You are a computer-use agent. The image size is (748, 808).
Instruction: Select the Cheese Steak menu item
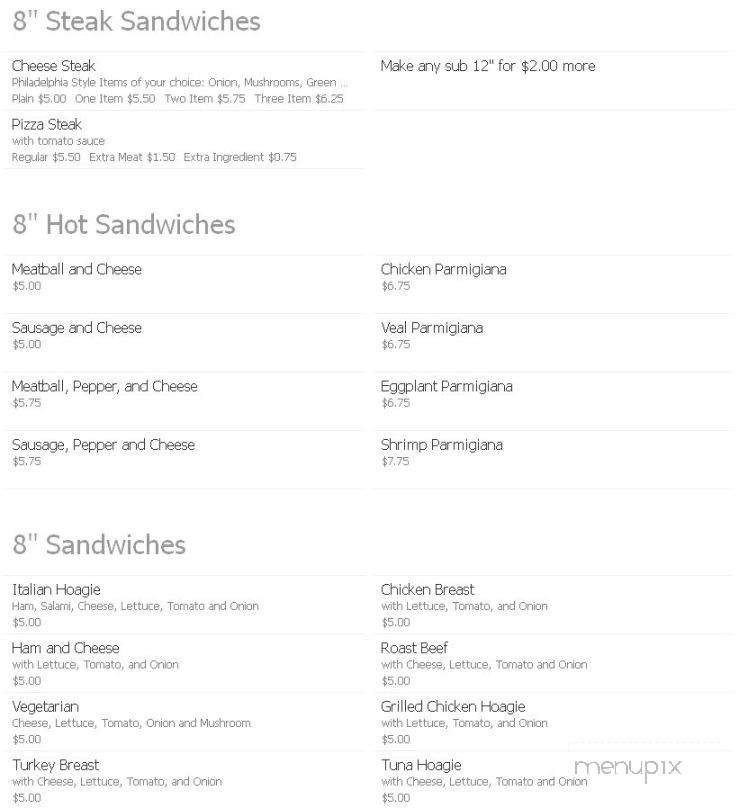[x=54, y=66]
